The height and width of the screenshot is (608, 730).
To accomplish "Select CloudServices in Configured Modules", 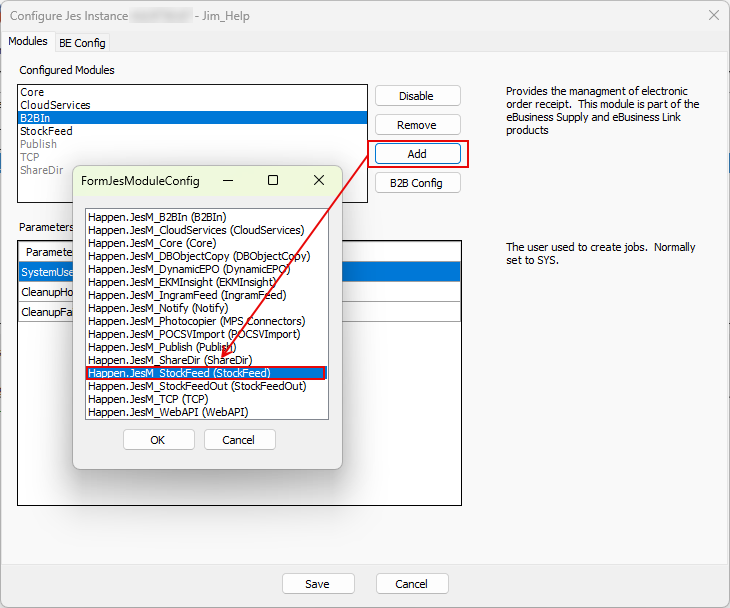I will (192, 105).
